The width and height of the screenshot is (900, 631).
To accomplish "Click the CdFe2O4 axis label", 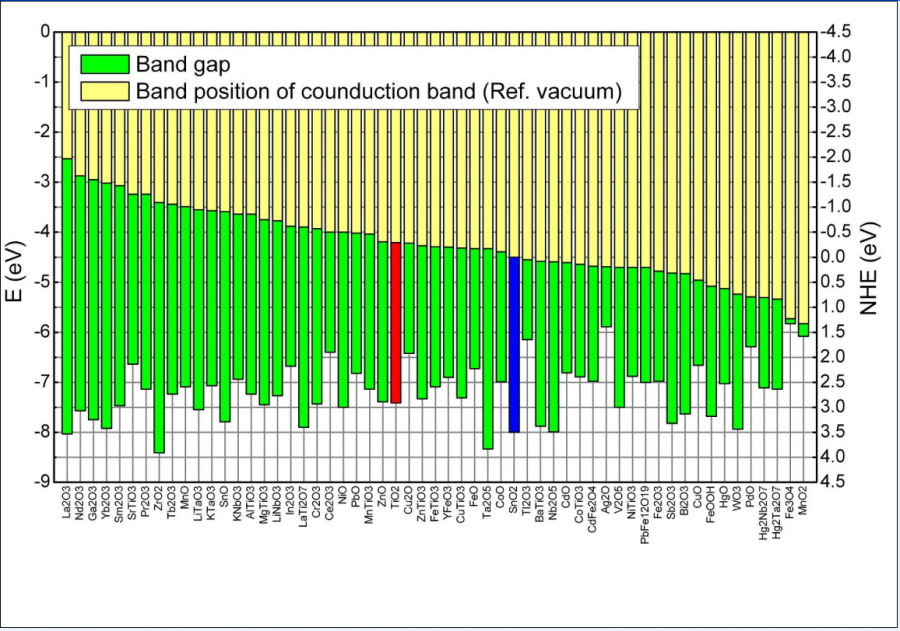I will point(593,509).
